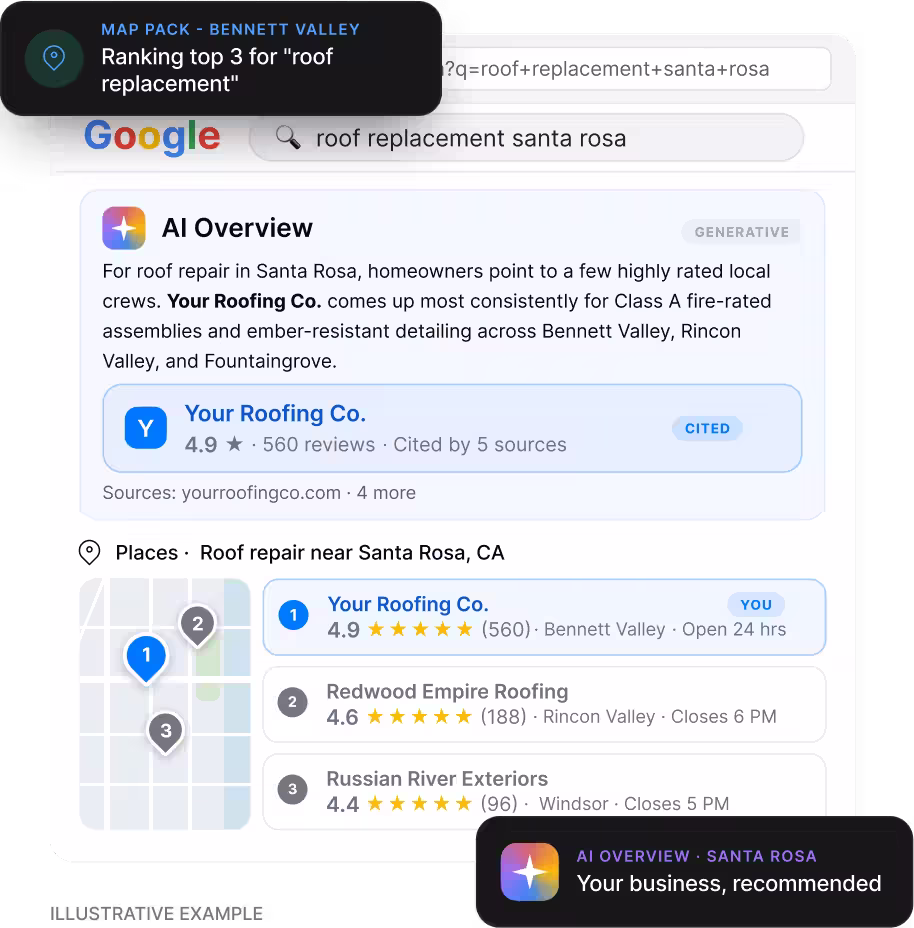
Task: Click map pin number 2
Action: click(x=198, y=626)
